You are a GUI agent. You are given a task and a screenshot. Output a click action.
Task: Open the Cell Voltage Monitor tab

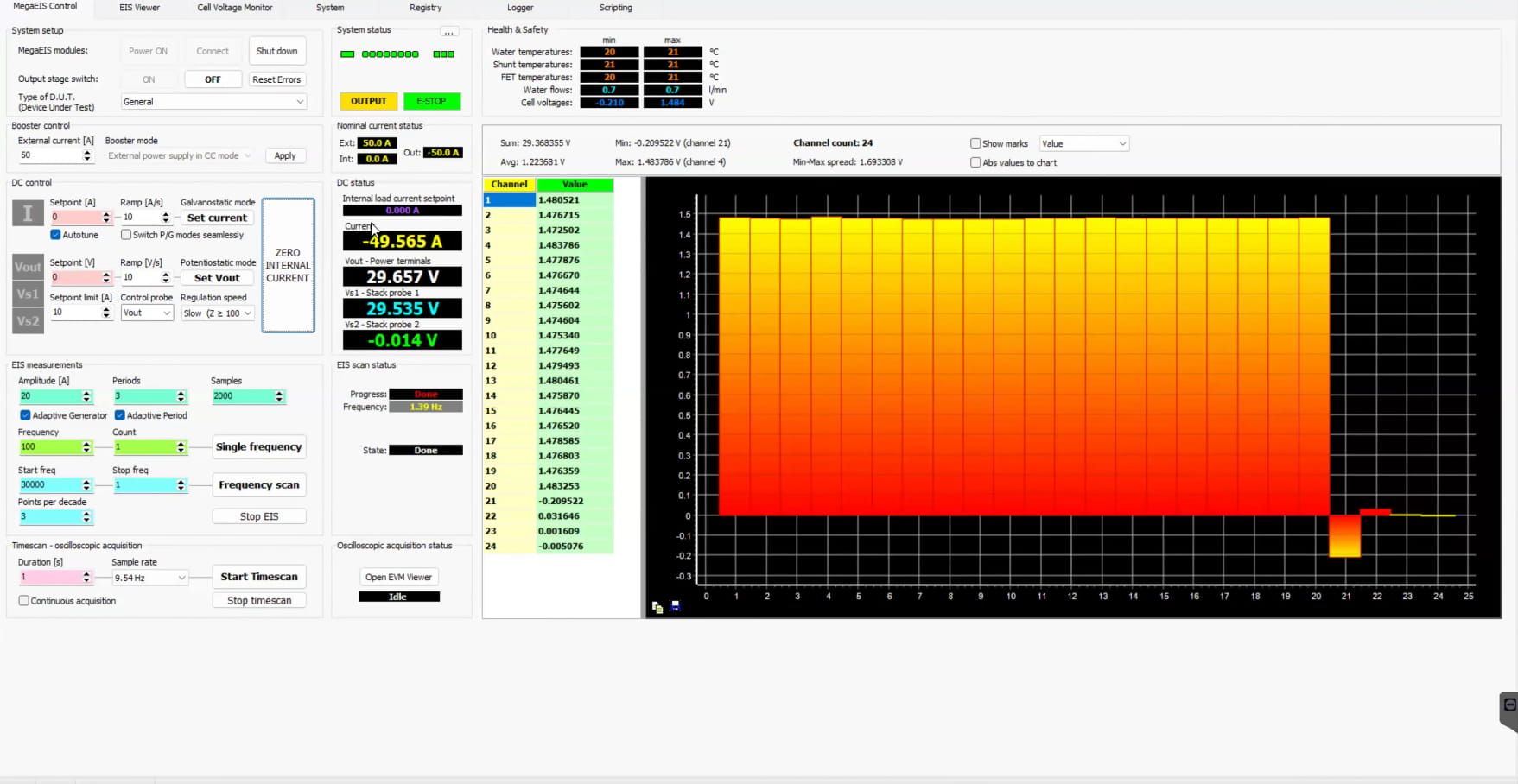coord(234,8)
